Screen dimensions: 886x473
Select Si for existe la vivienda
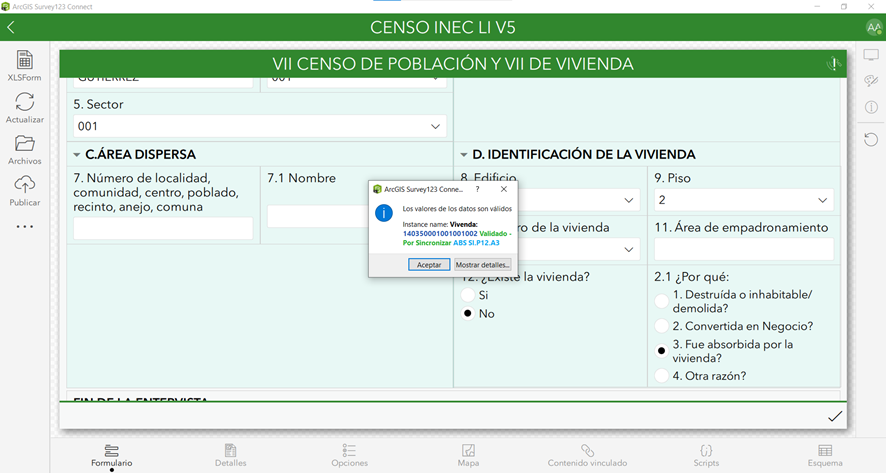[467, 295]
